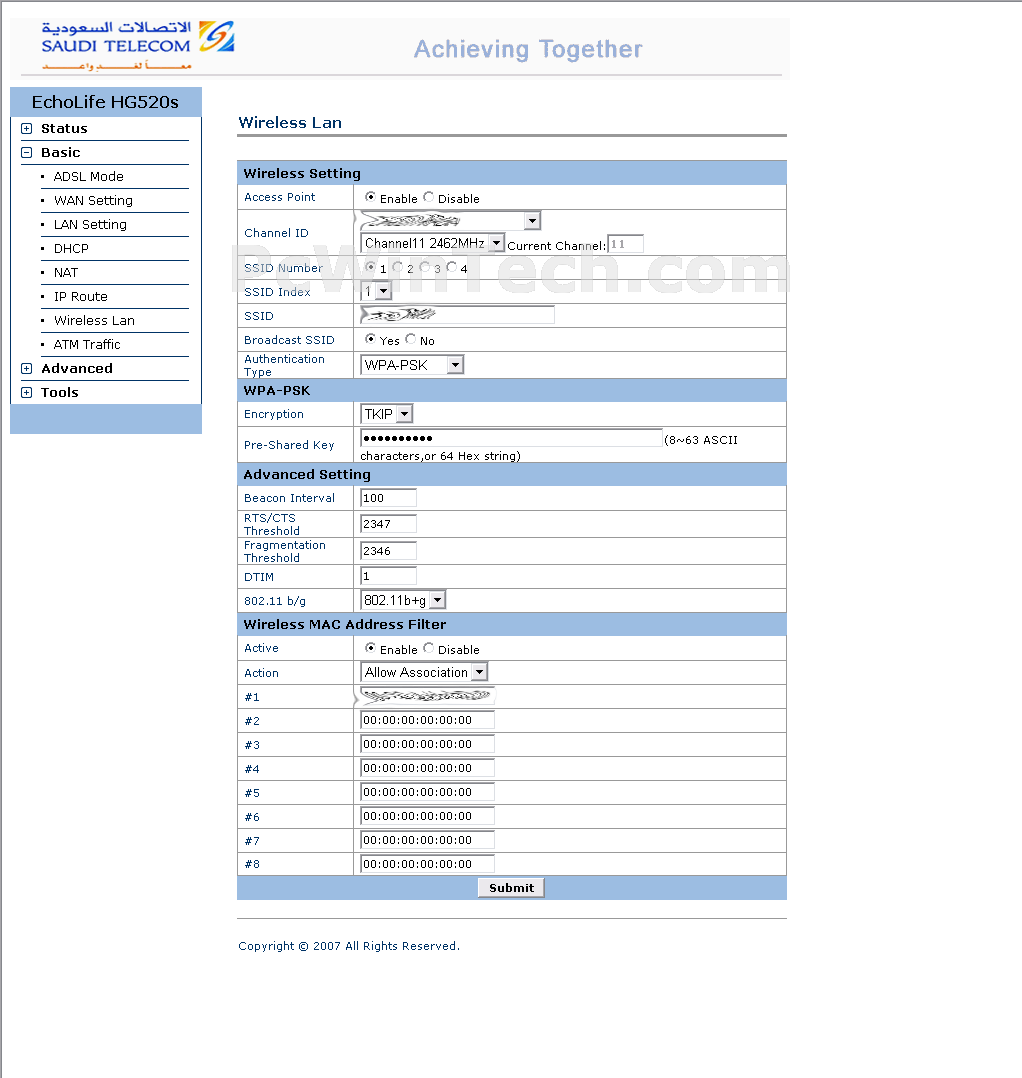Open the Authentication Type dropdown
Screen dimensions: 1022x1078
pyautogui.click(x=412, y=365)
